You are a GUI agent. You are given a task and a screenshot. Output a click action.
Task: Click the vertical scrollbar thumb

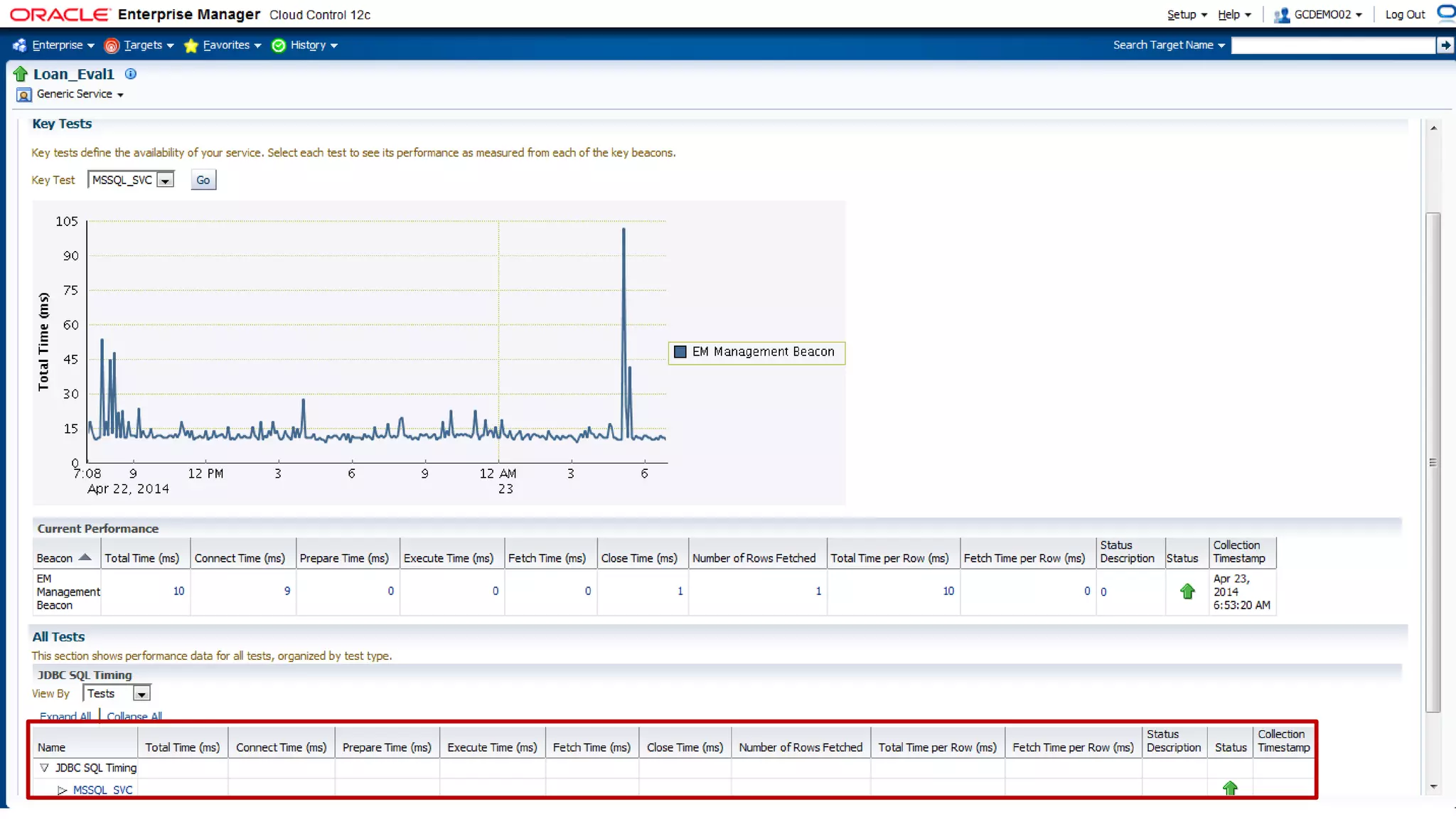coord(1433,462)
